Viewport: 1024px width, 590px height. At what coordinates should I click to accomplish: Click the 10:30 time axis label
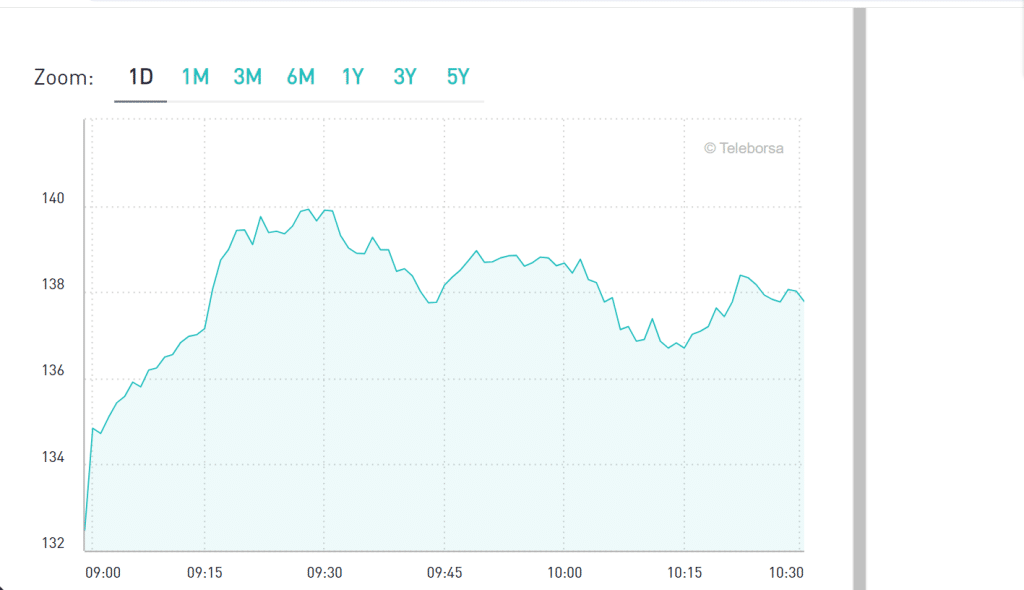coord(787,572)
